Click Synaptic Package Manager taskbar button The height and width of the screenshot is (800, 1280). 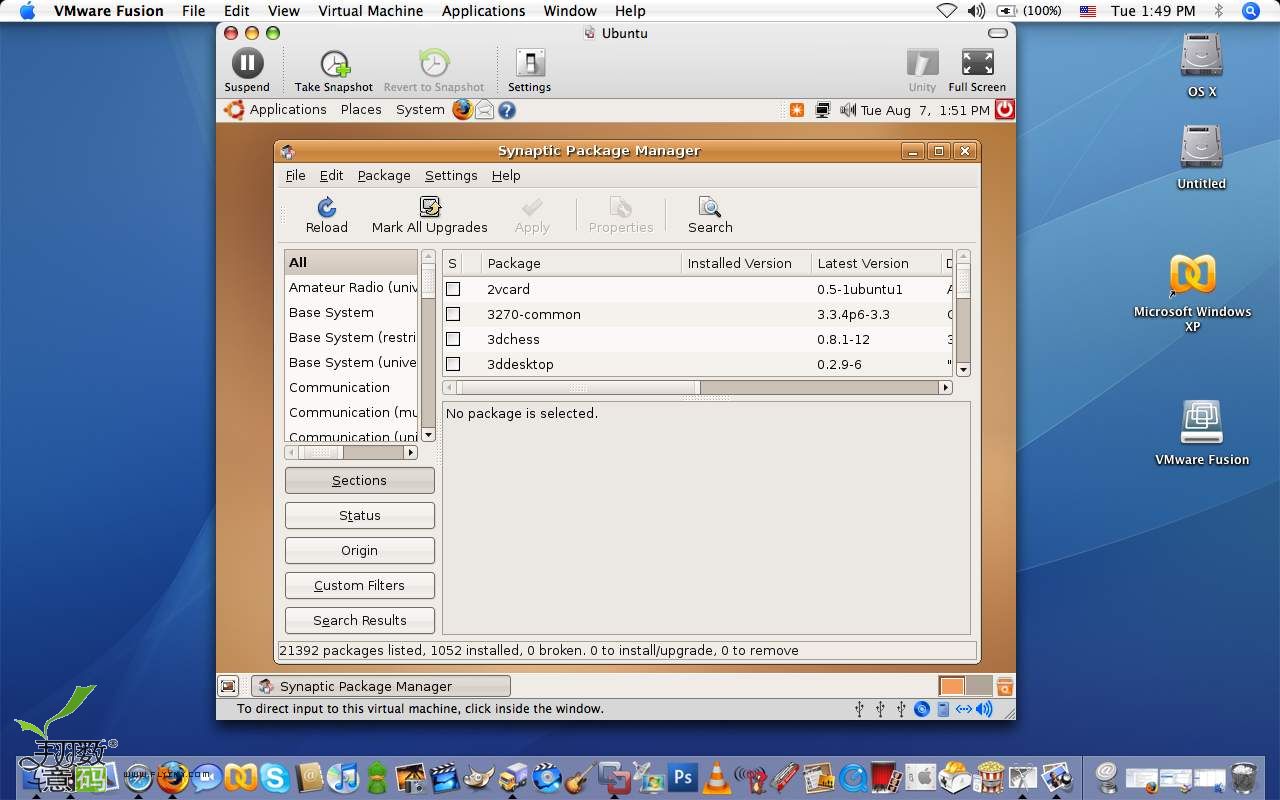coord(381,686)
